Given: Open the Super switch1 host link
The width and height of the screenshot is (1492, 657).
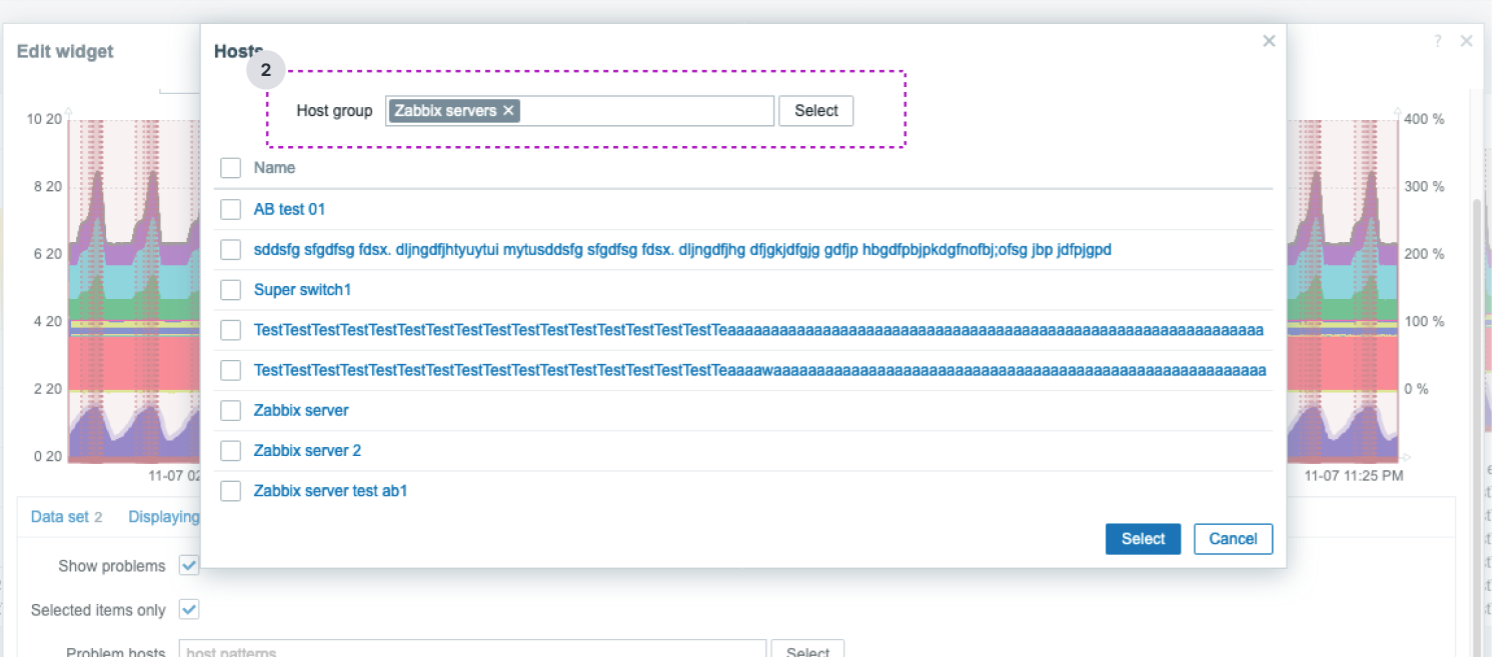Looking at the screenshot, I should 303,290.
